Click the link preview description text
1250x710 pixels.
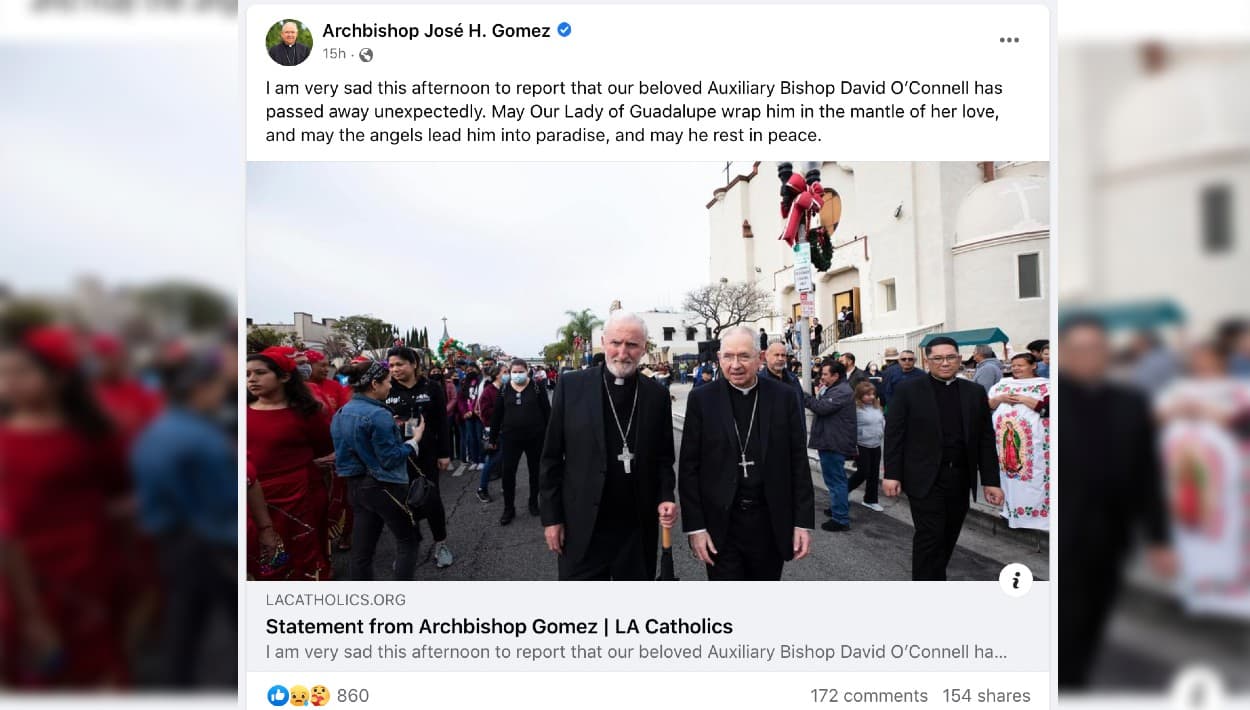(636, 652)
